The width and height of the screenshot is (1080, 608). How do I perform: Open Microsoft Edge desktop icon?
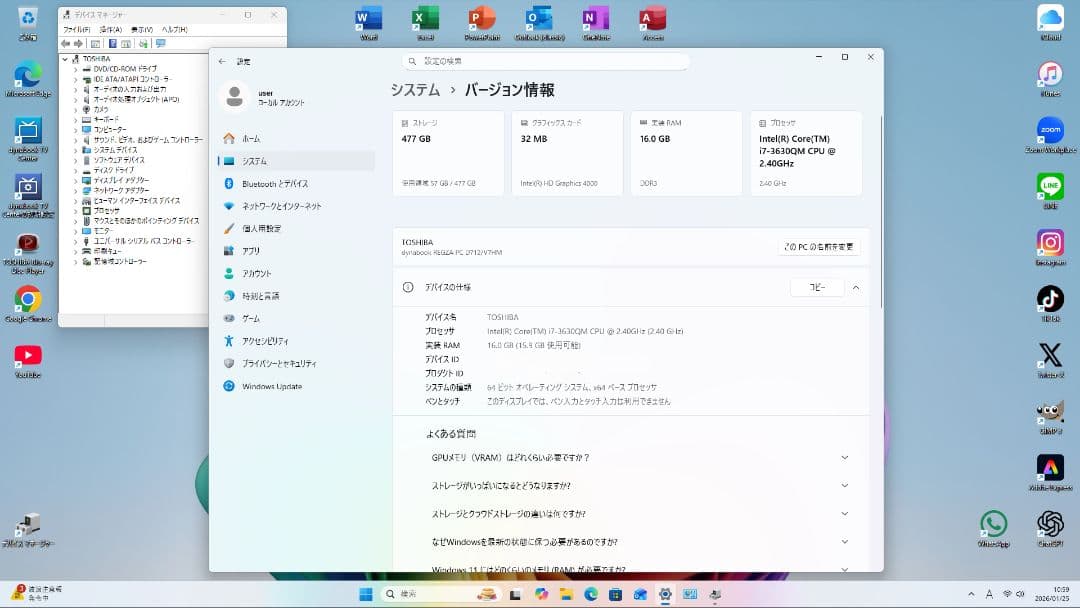(28, 78)
